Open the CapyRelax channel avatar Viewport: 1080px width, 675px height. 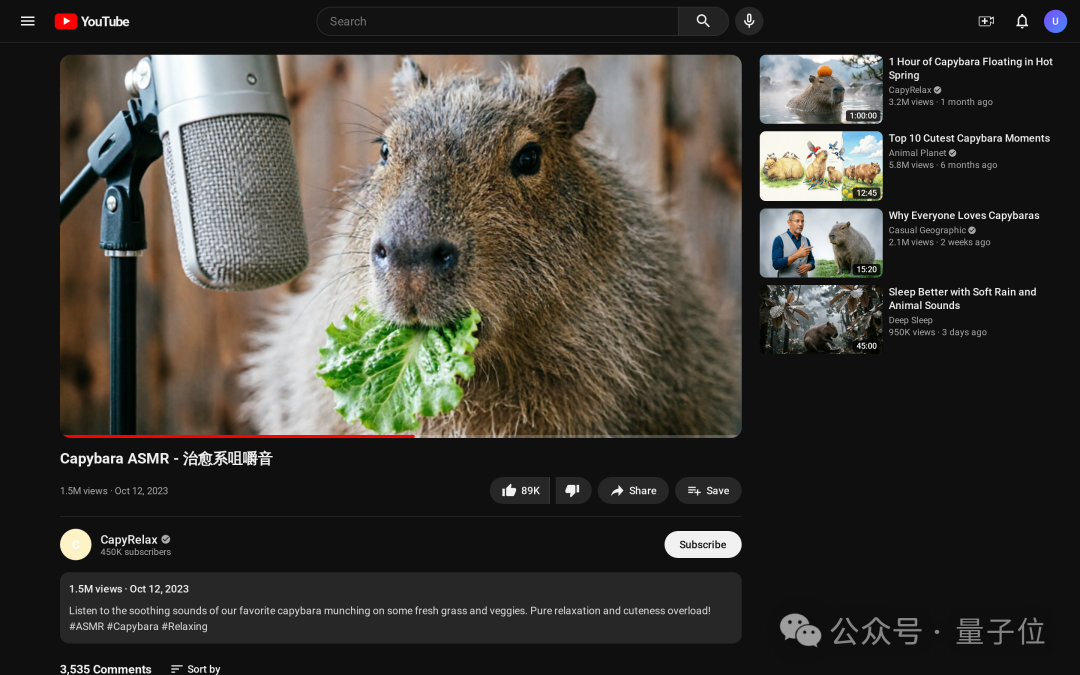coord(75,544)
